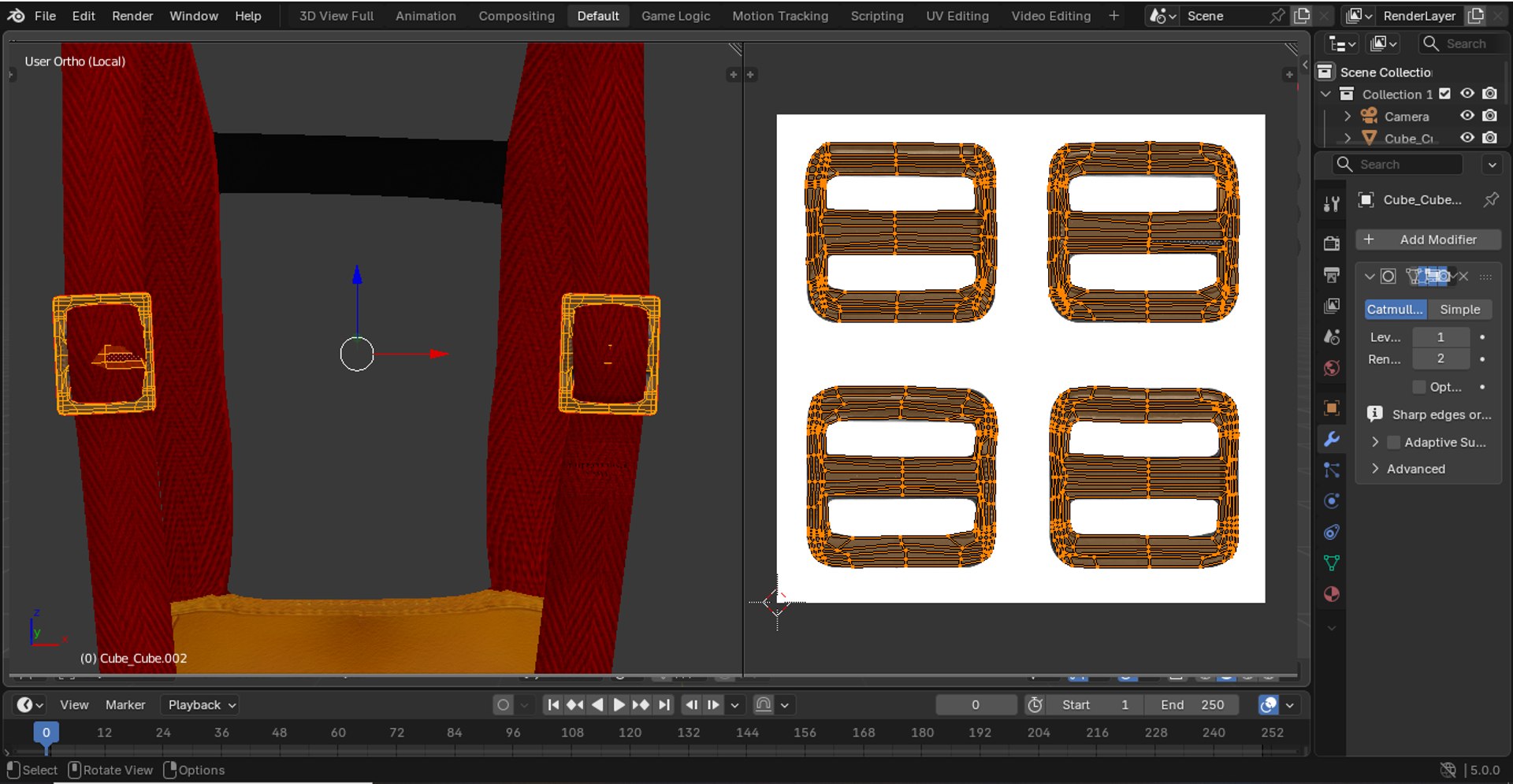Toggle Collection 1 exclude checkbox
1513x784 pixels.
click(1444, 94)
